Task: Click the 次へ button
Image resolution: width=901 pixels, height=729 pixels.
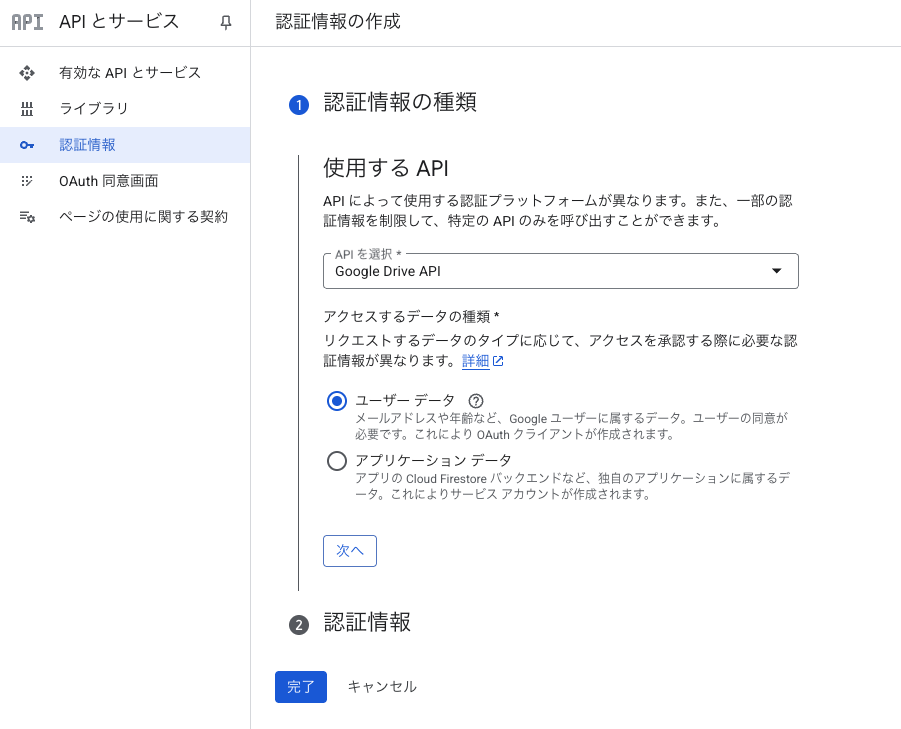Action: 350,551
